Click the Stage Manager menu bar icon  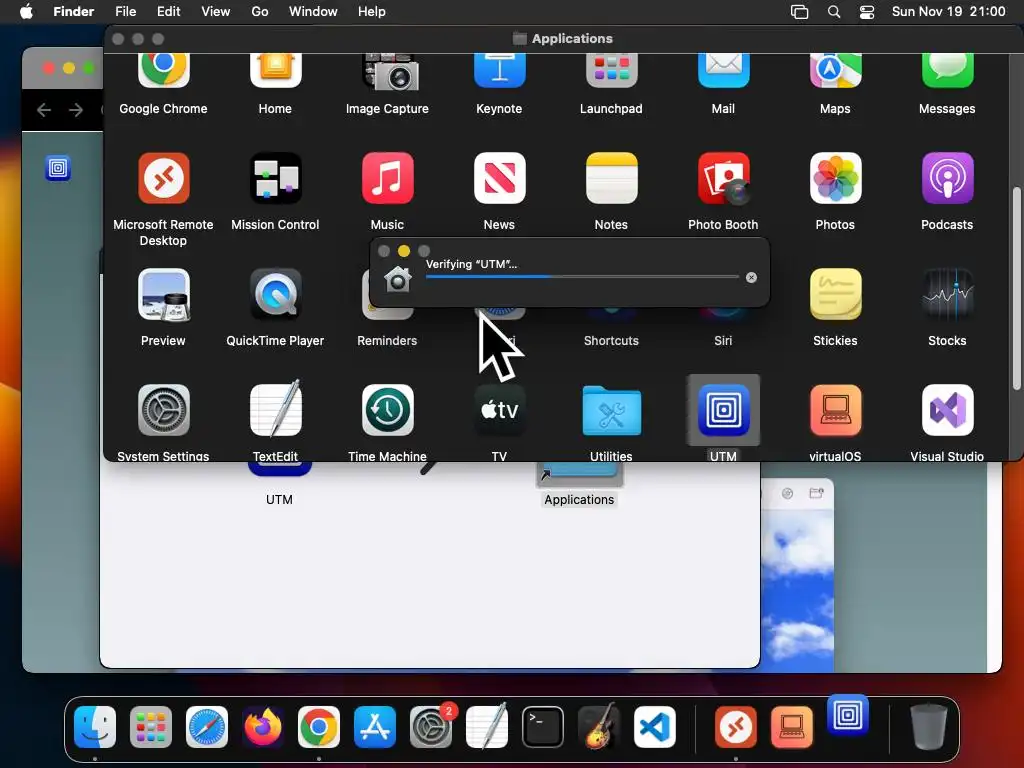tap(799, 12)
